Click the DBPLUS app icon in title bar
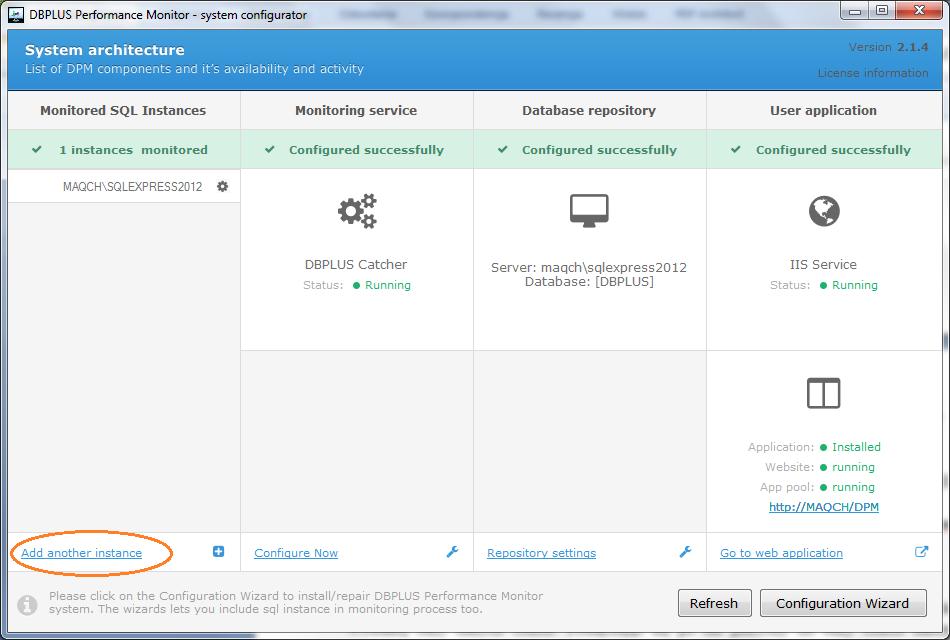 16,14
